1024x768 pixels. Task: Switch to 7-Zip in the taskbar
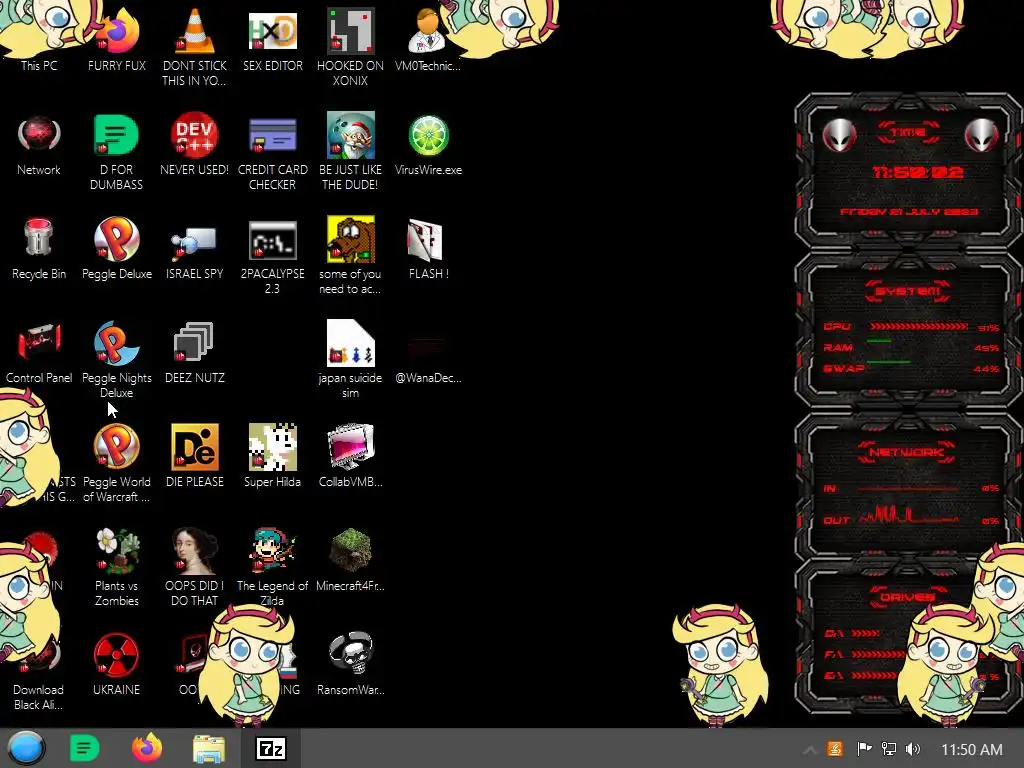point(270,748)
